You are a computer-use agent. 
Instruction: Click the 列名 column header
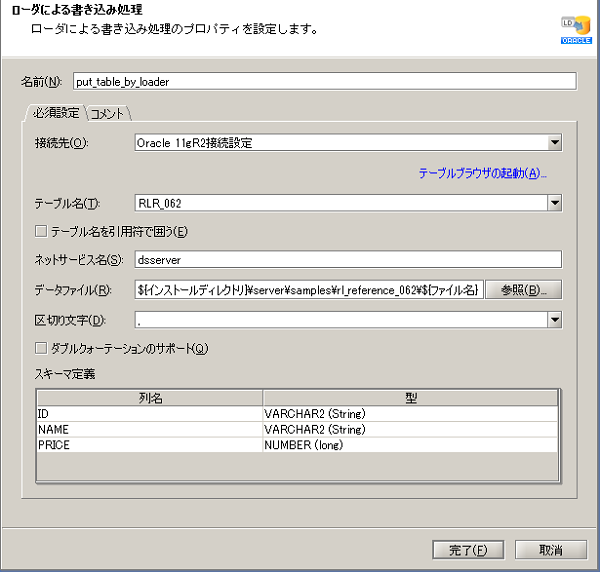click(149, 397)
